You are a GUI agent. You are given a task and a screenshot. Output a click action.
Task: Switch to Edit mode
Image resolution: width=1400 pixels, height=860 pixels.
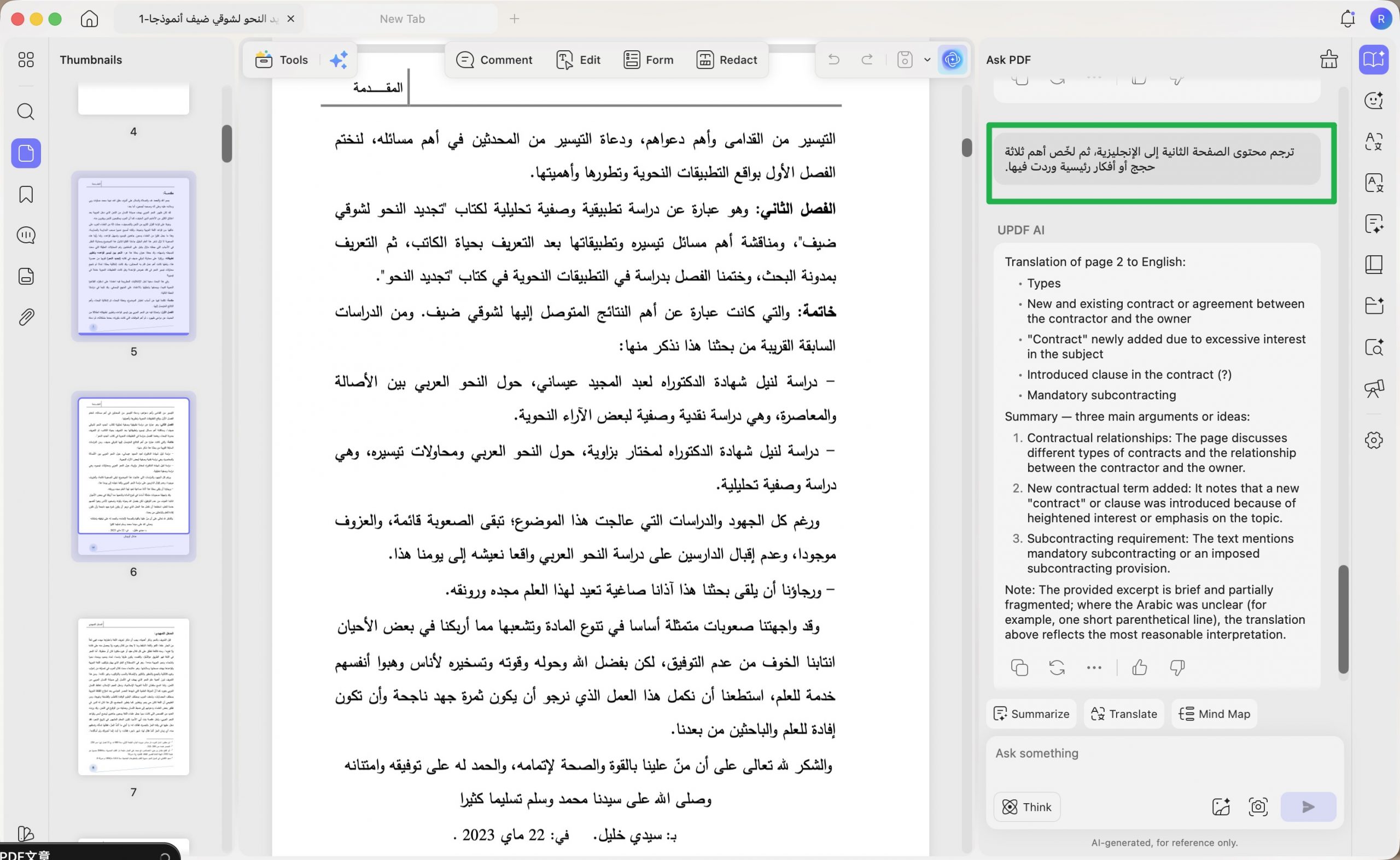pyautogui.click(x=578, y=60)
